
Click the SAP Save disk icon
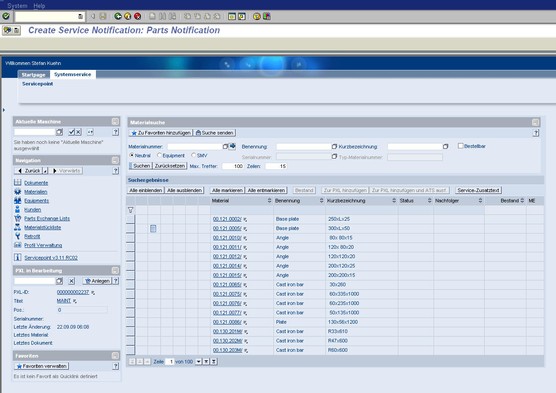[x=103, y=16]
